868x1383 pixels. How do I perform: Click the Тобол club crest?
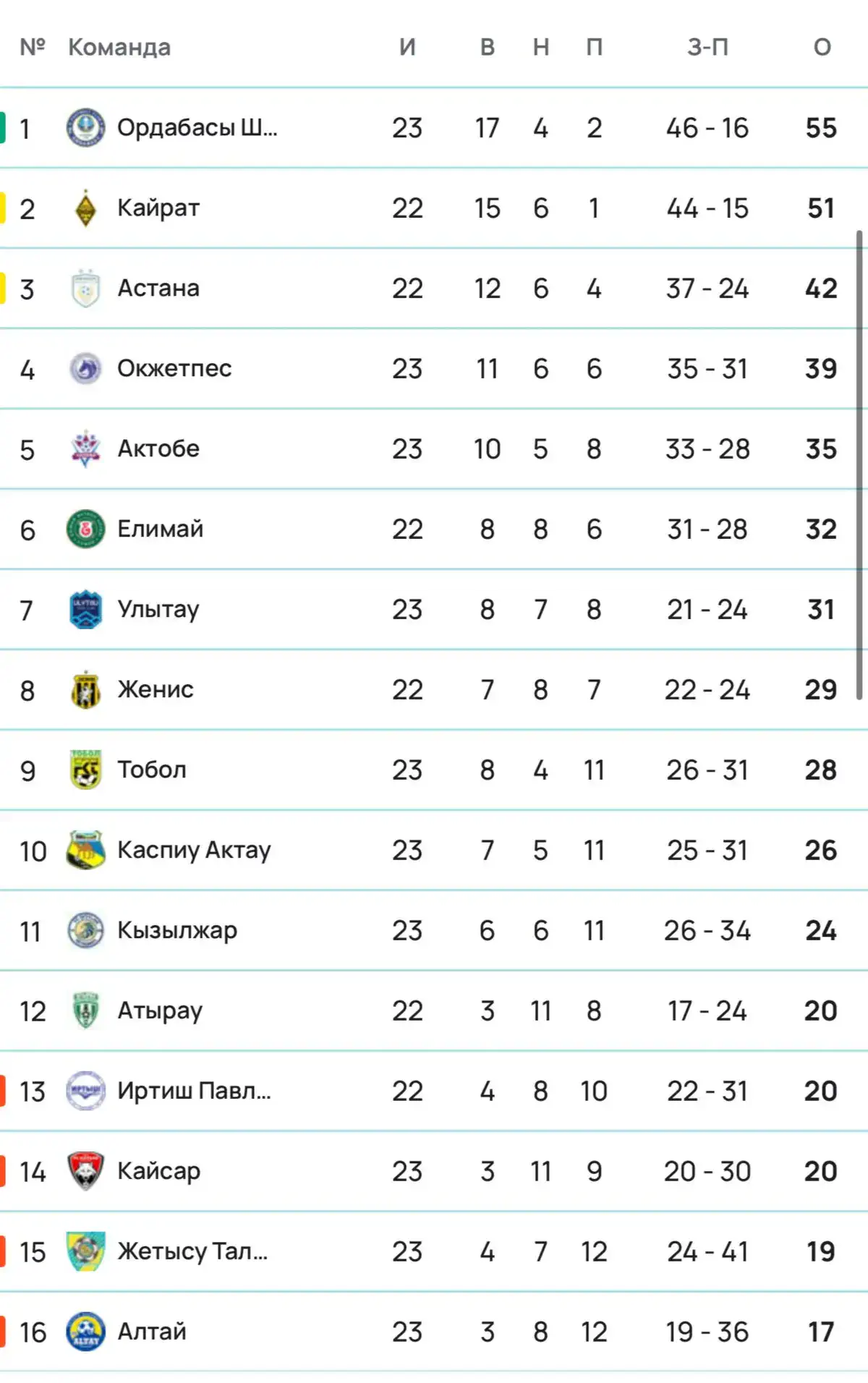[x=85, y=770]
